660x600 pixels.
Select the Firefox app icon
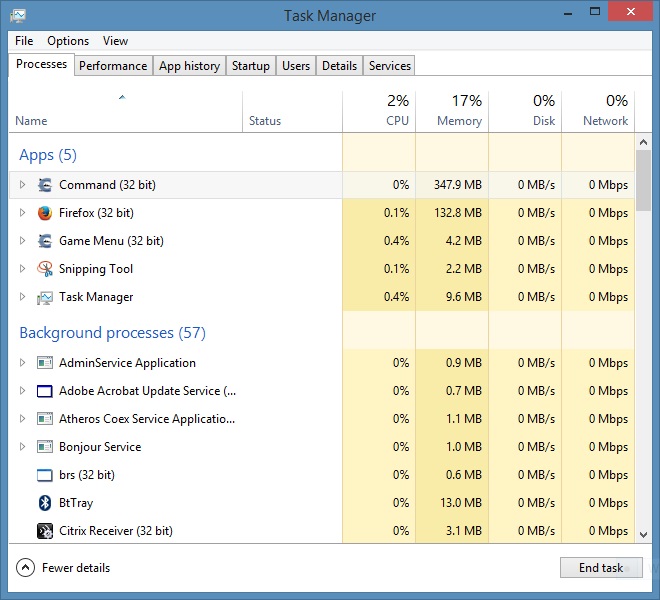coord(45,213)
